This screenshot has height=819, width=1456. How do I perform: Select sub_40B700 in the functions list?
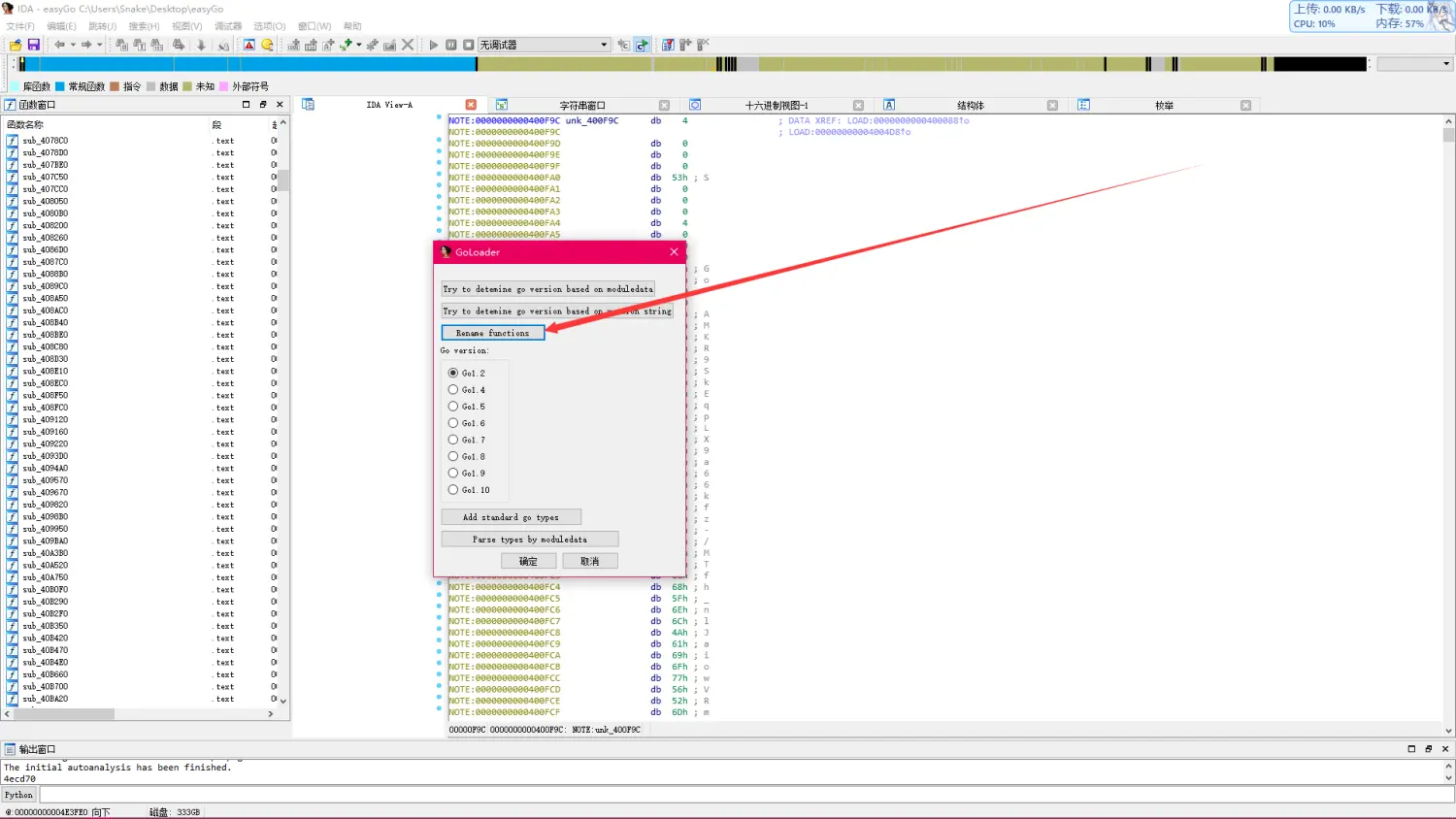46,687
